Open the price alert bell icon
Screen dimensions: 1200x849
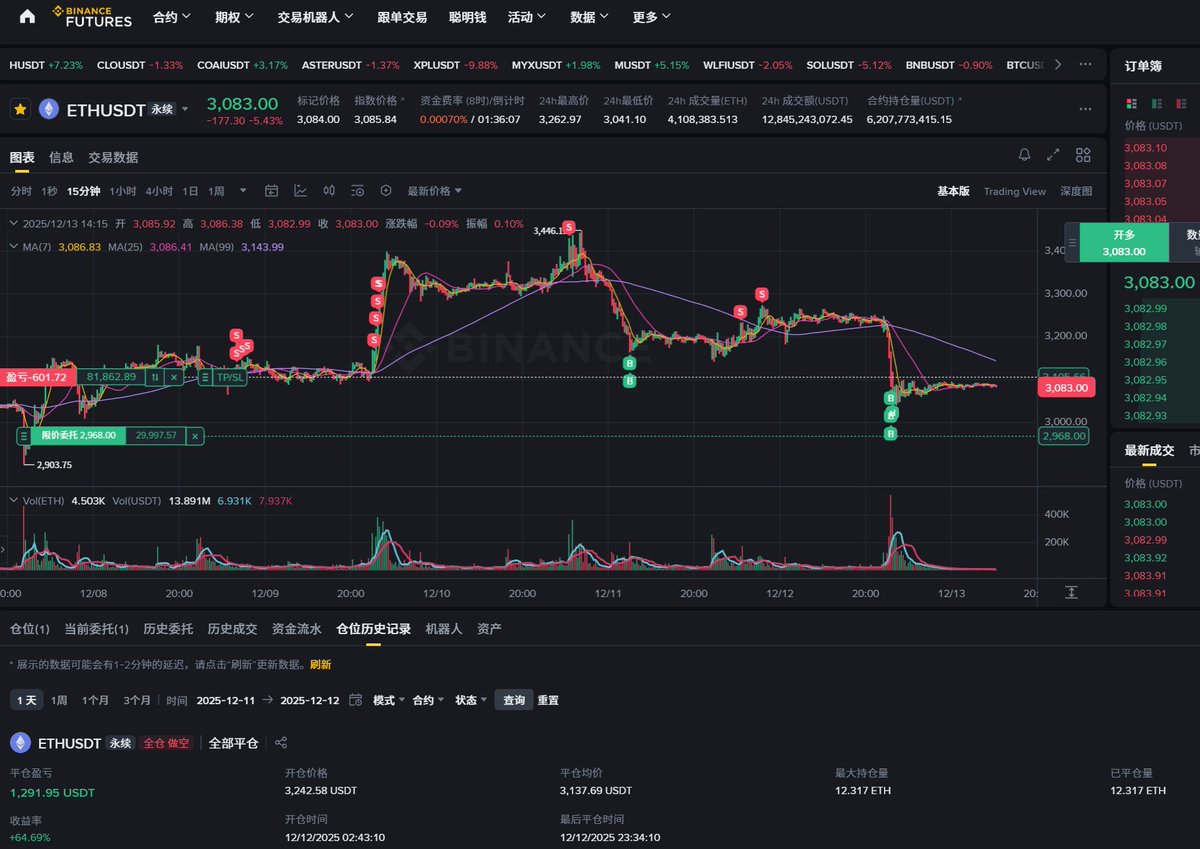pos(1024,155)
